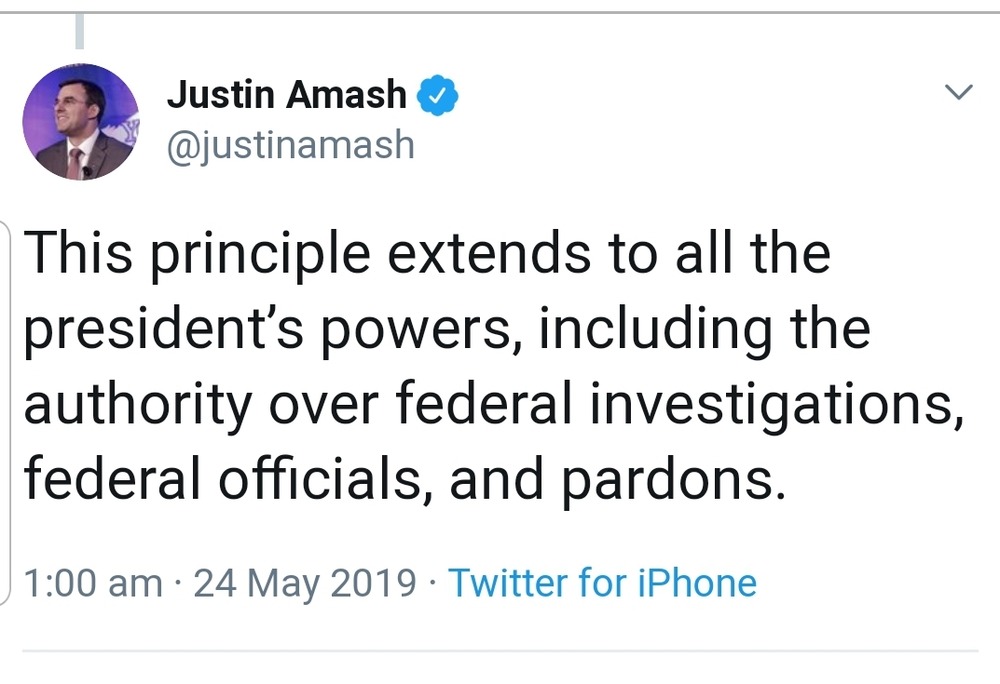Click the @justinamash handle
Image resolution: width=1000 pixels, height=684 pixels.
(290, 145)
